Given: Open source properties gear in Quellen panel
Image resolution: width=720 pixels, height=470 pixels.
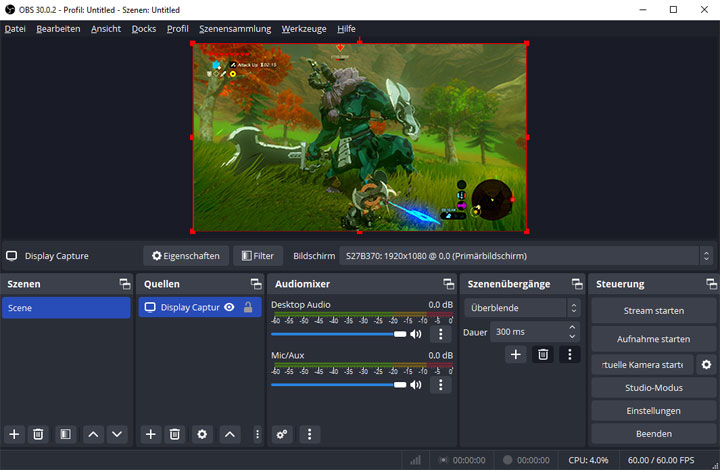Looking at the screenshot, I should pos(202,434).
